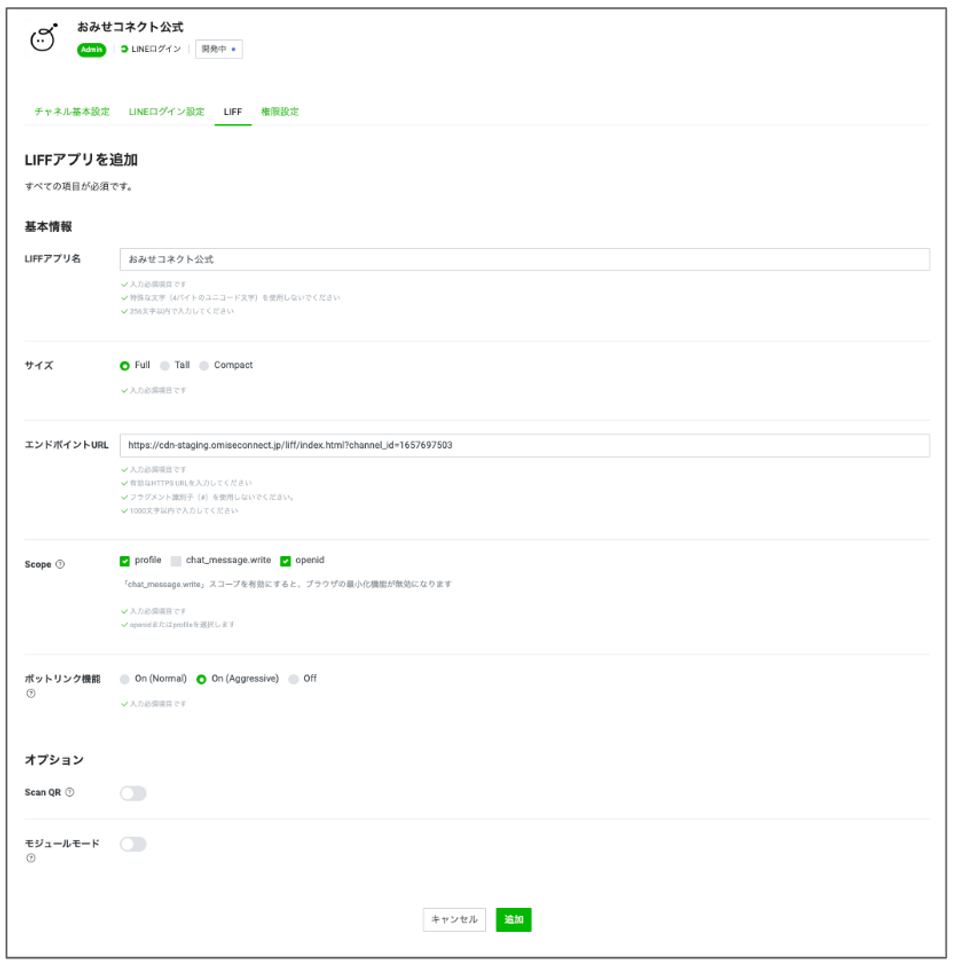Click the おみせコネクト公式 channel avatar icon
The height and width of the screenshot is (965, 960).
43,39
